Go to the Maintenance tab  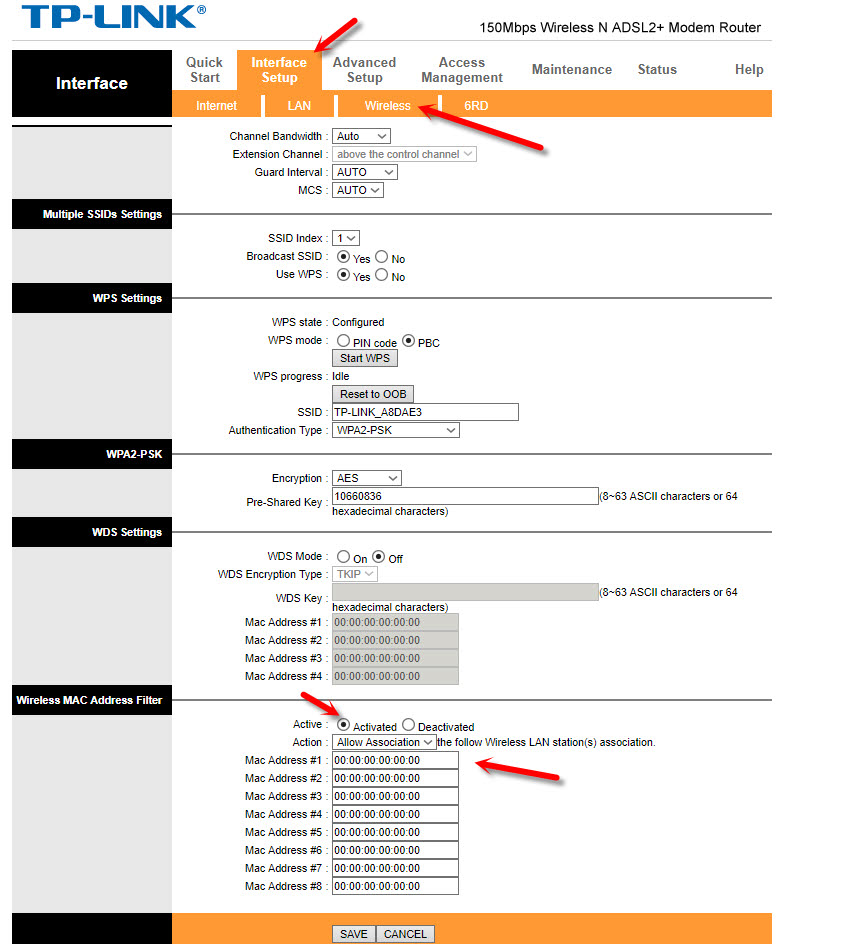(571, 70)
